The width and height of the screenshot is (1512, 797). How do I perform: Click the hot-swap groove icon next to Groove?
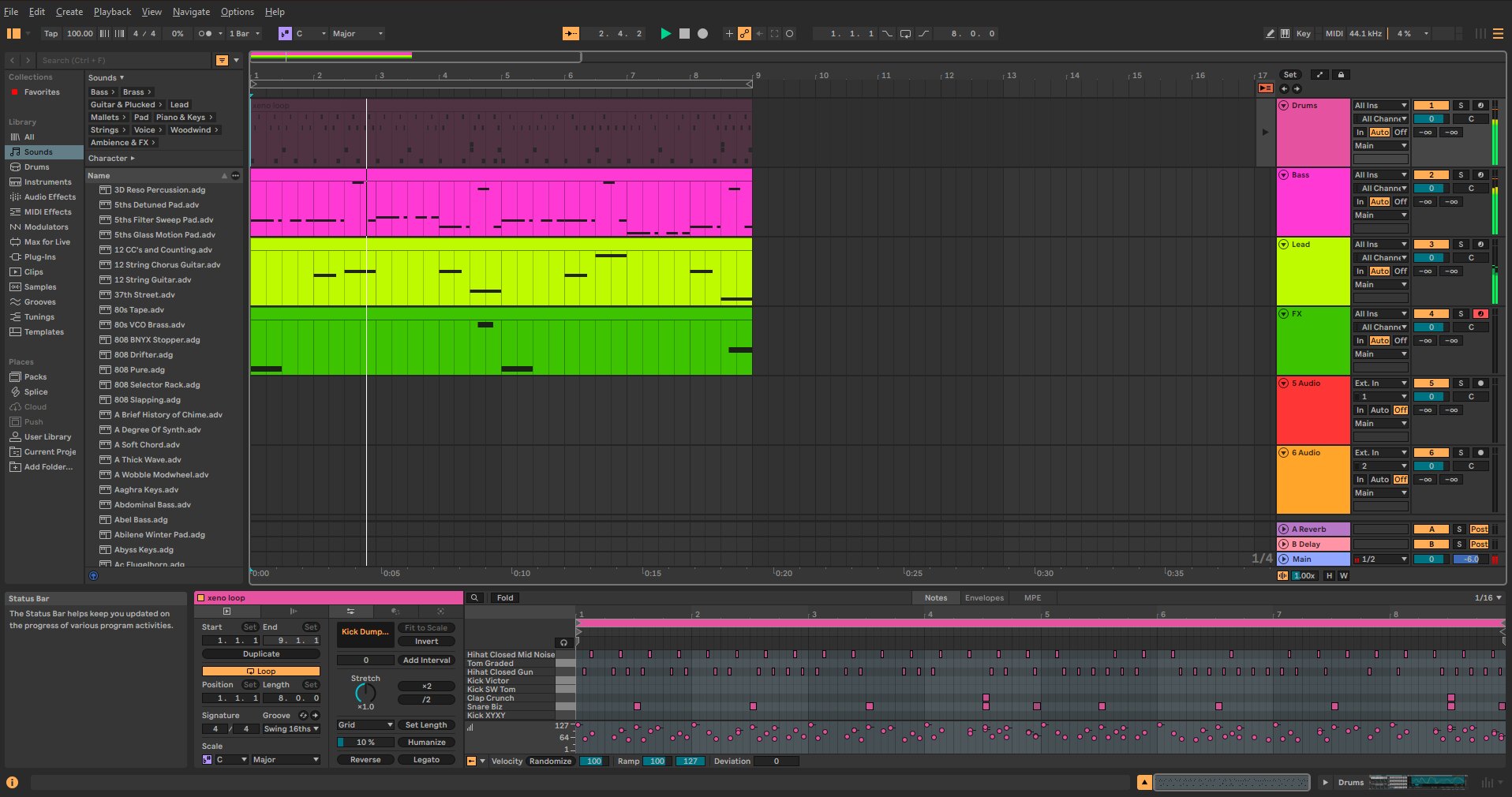point(303,716)
